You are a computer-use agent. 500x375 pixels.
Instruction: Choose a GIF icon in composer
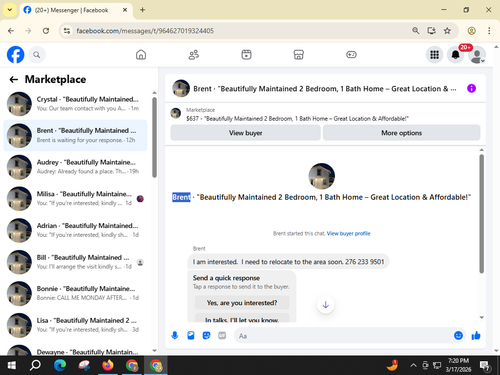coord(222,335)
